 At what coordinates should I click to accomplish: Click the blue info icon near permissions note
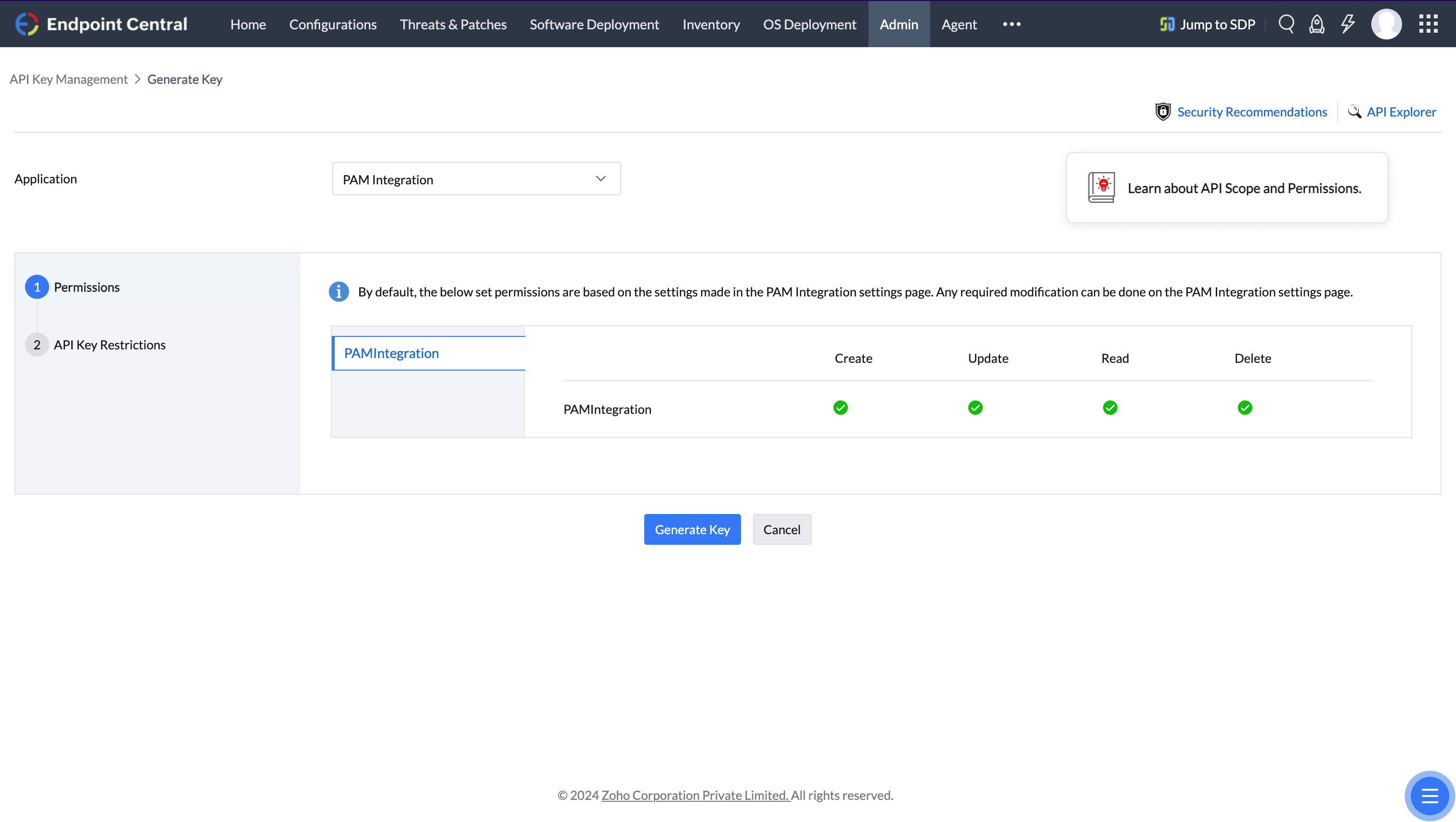(x=338, y=292)
